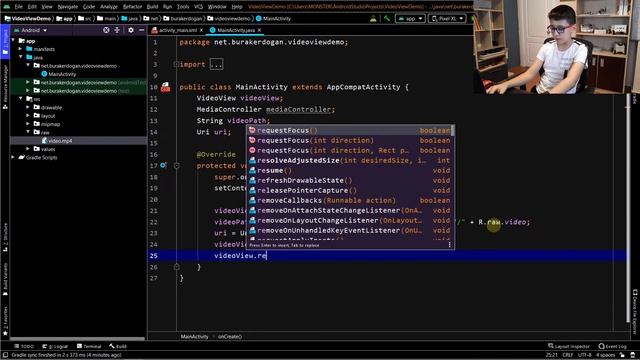Open the File menu

coord(19,7)
